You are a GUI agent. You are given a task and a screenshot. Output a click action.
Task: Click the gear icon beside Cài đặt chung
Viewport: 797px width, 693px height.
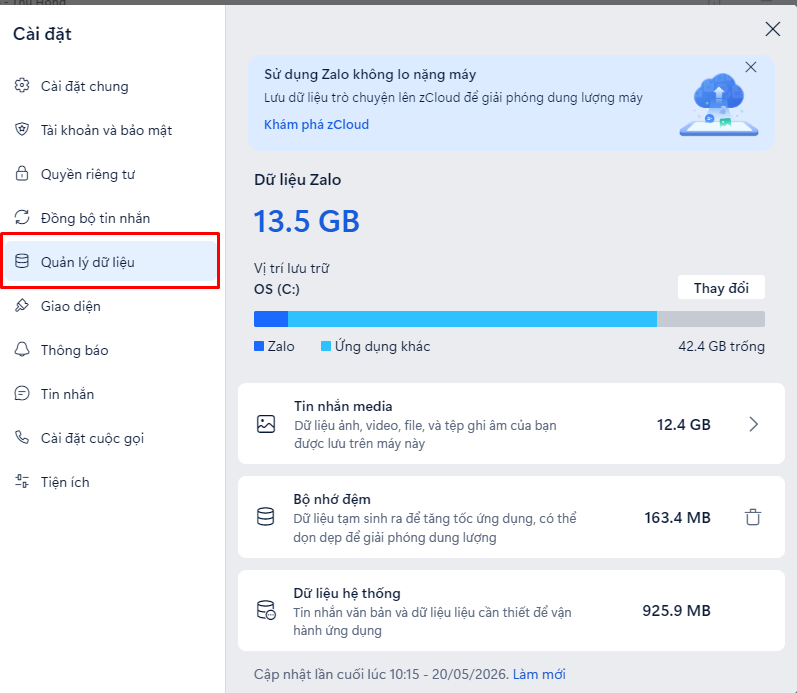(x=22, y=85)
